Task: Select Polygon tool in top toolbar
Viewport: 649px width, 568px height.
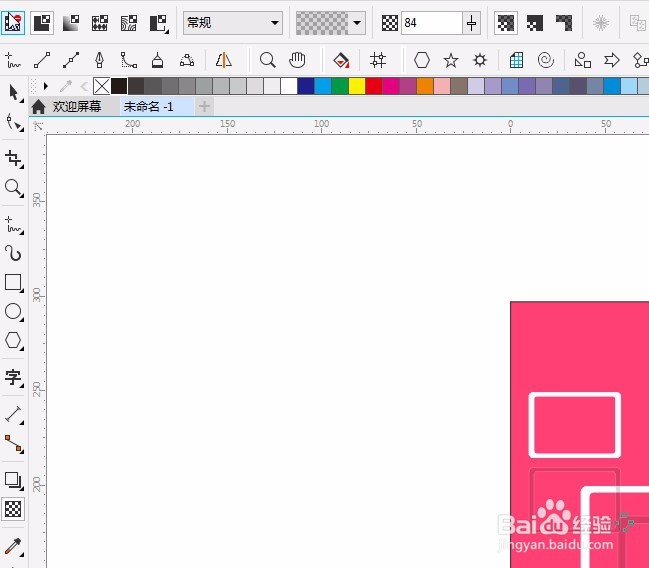Action: point(422,60)
